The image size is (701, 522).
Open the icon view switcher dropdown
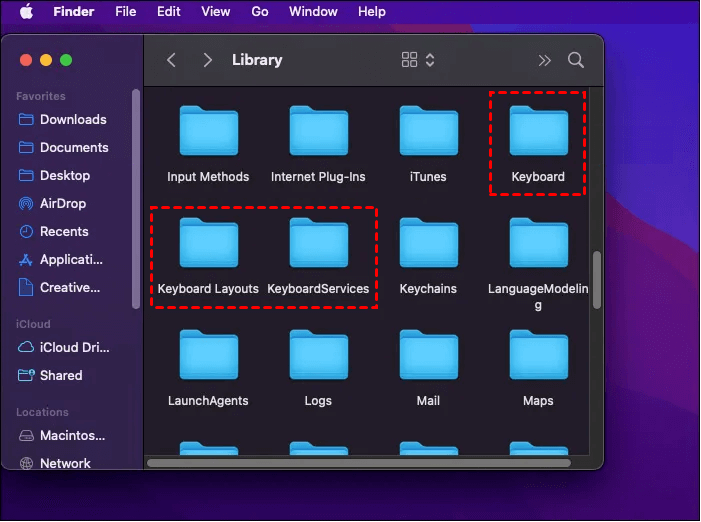point(418,60)
